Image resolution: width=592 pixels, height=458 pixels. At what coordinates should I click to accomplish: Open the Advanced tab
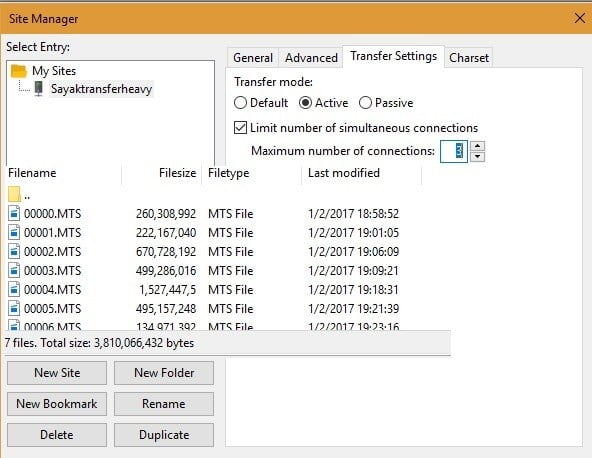(x=311, y=58)
